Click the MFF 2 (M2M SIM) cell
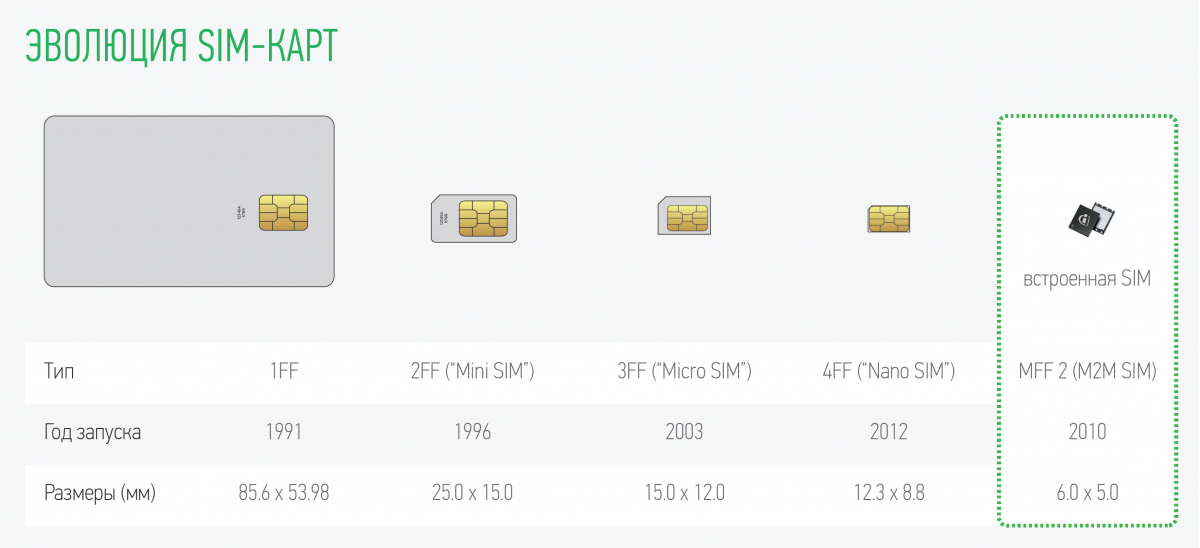The width and height of the screenshot is (1200, 548). pyautogui.click(x=1087, y=372)
